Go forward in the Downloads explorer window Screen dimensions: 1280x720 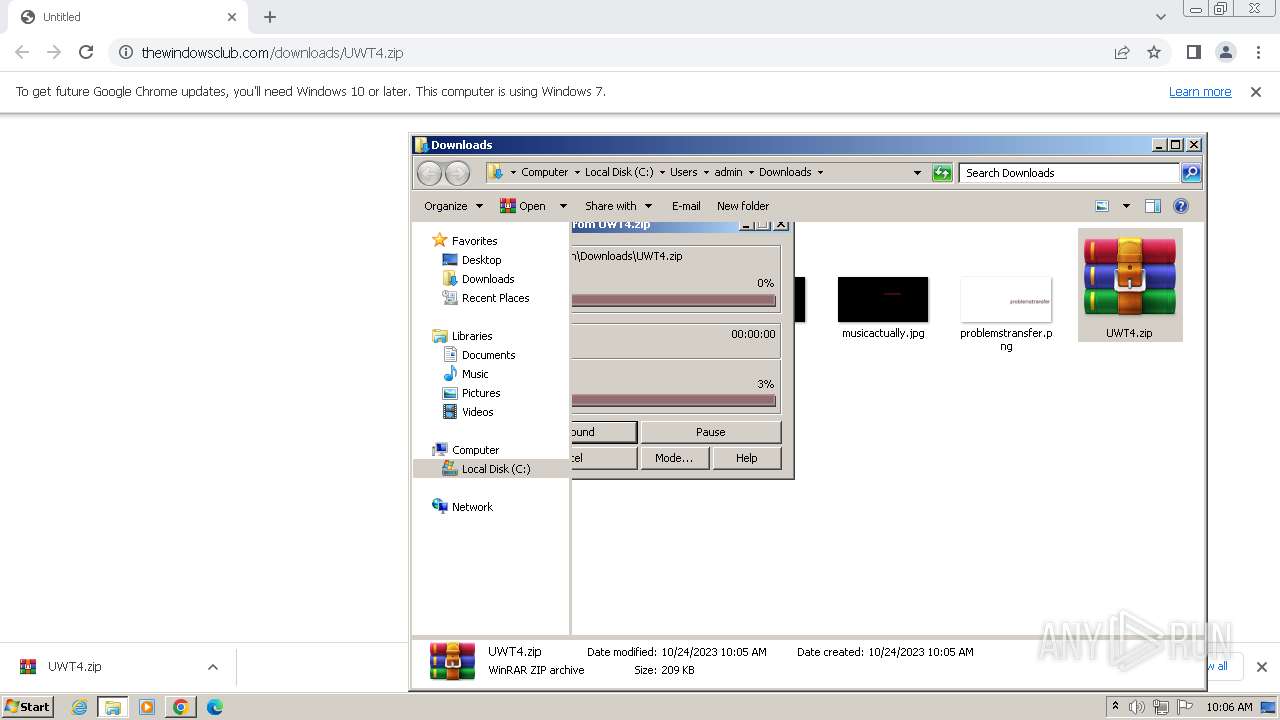pyautogui.click(x=457, y=173)
